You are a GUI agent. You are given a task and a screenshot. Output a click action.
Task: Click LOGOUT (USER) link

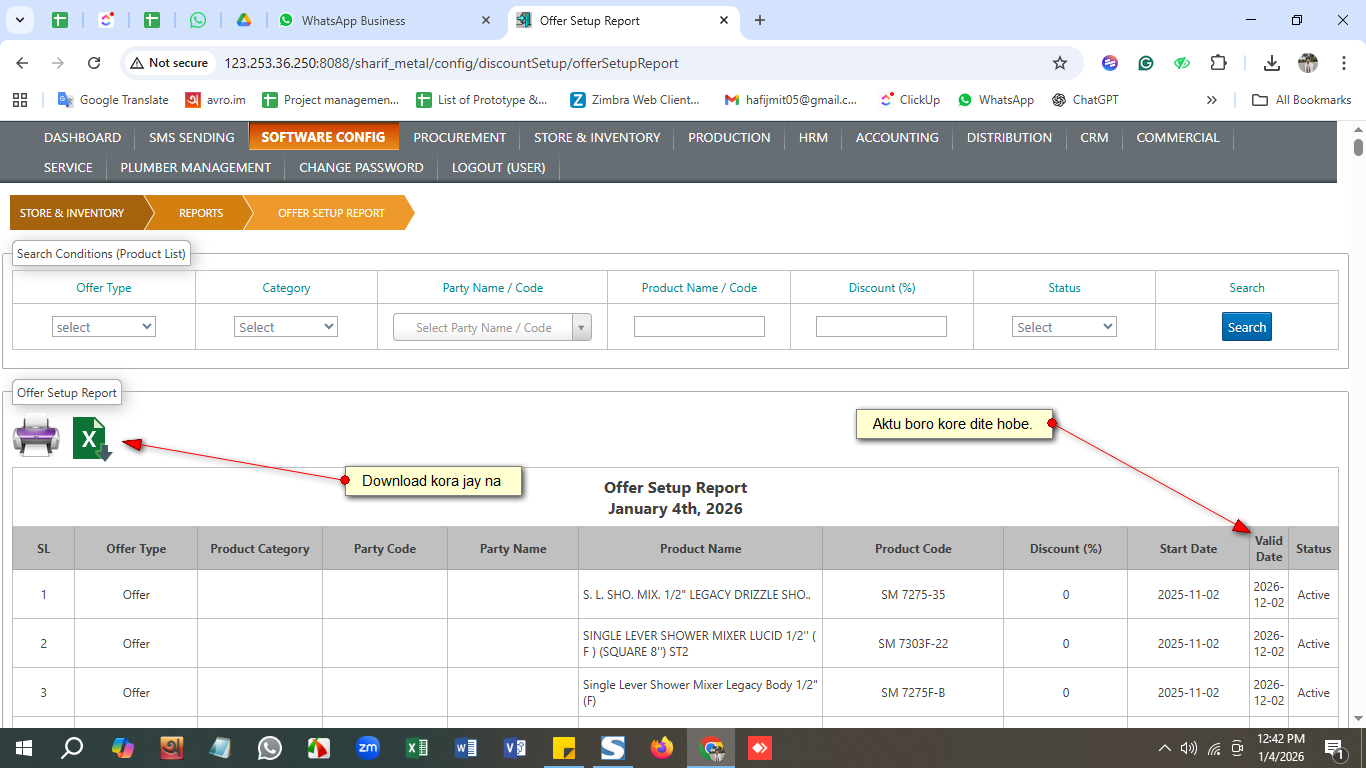point(498,167)
